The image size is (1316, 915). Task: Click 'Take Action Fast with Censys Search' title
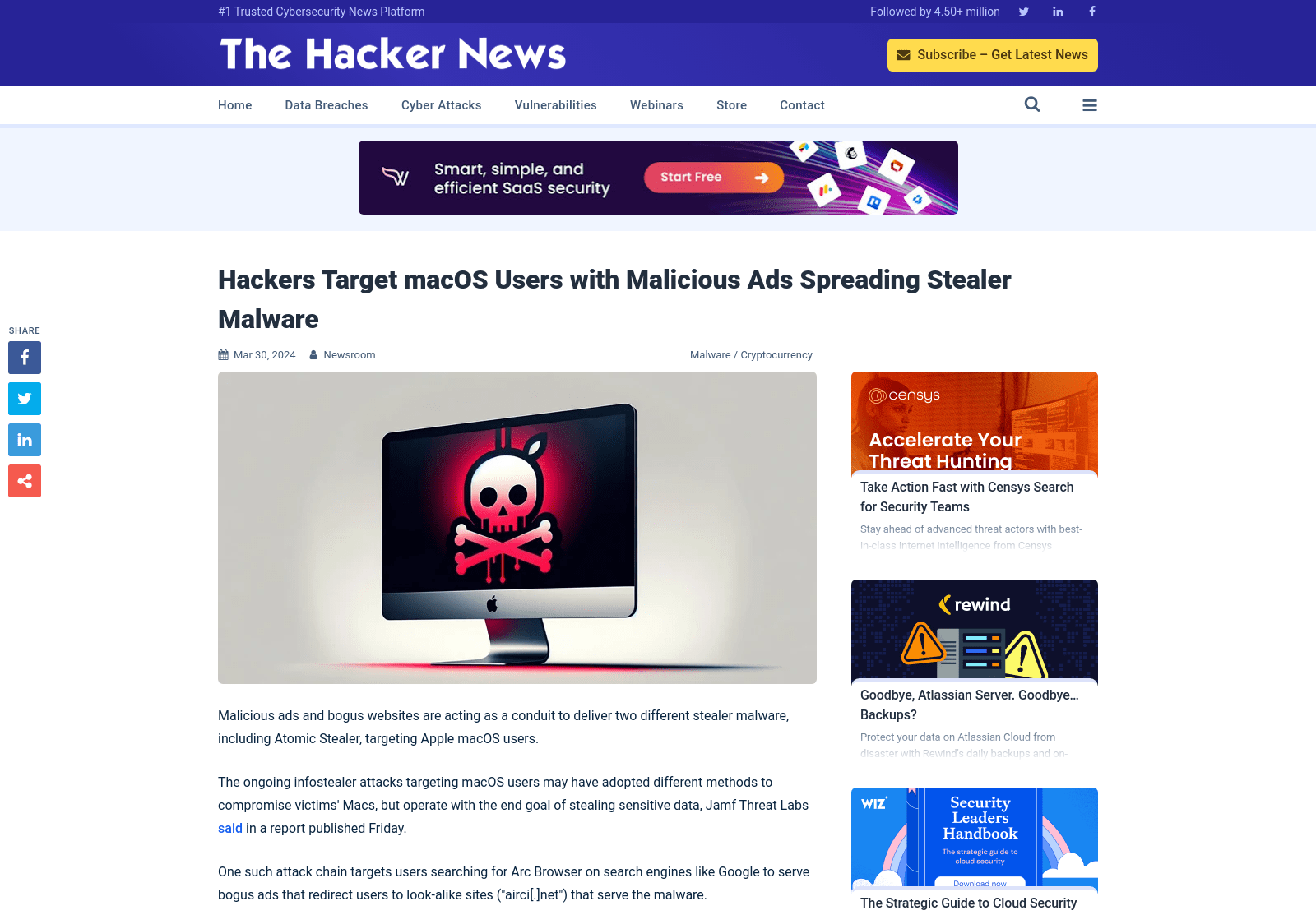click(x=967, y=497)
